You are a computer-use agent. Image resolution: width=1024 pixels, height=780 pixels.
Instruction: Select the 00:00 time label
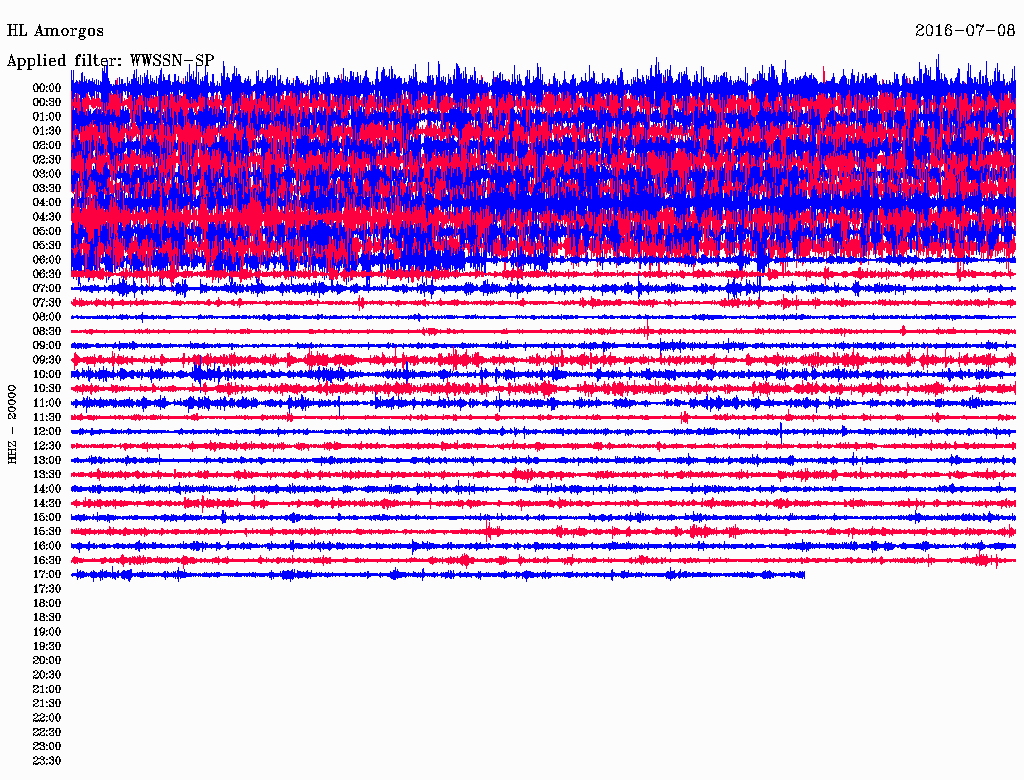coord(47,88)
